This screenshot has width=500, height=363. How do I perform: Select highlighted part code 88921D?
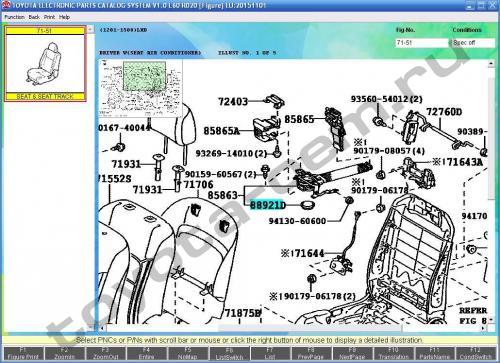coord(268,205)
